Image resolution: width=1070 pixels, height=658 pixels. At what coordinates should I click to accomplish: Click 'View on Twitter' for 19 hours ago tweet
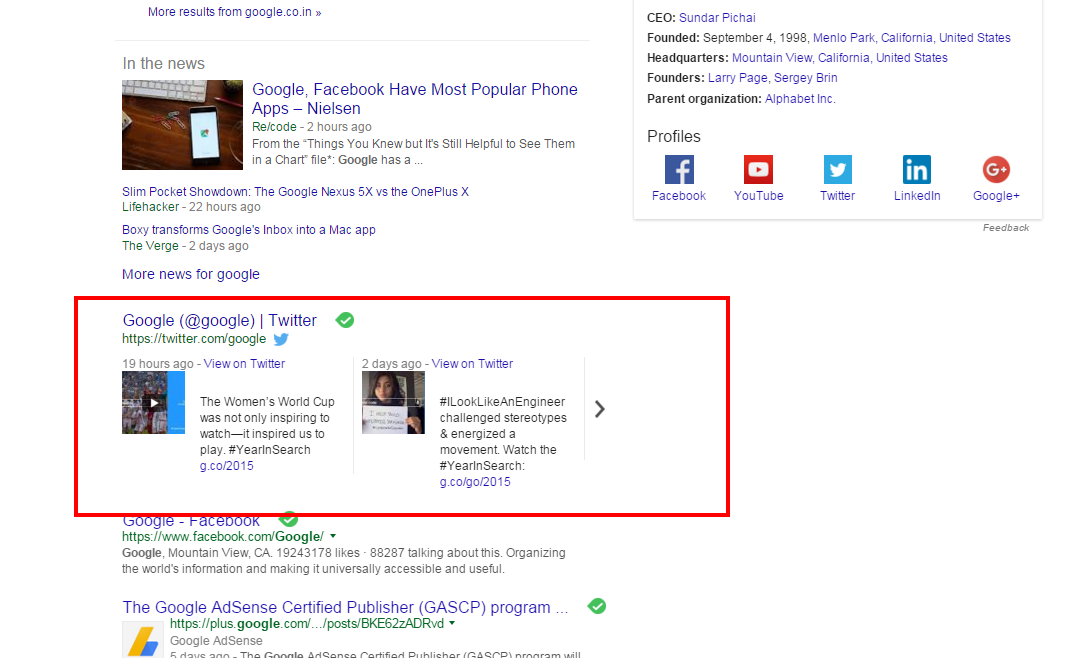click(244, 364)
